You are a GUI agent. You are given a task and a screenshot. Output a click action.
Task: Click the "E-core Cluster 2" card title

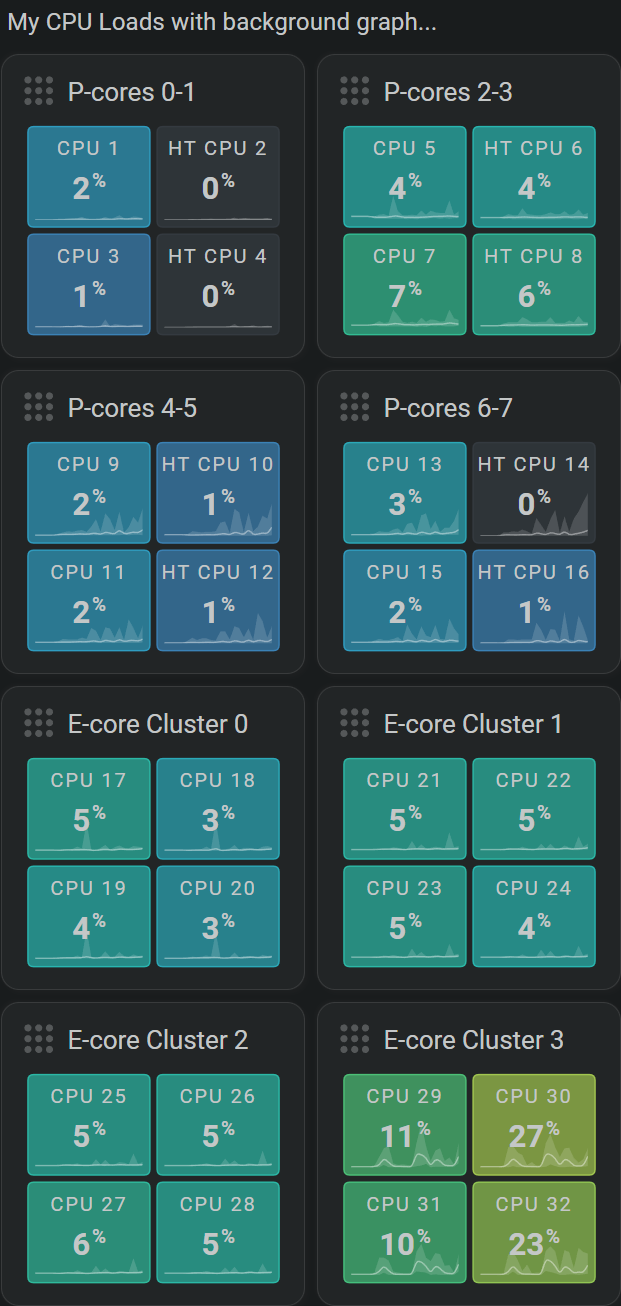[x=158, y=1040]
